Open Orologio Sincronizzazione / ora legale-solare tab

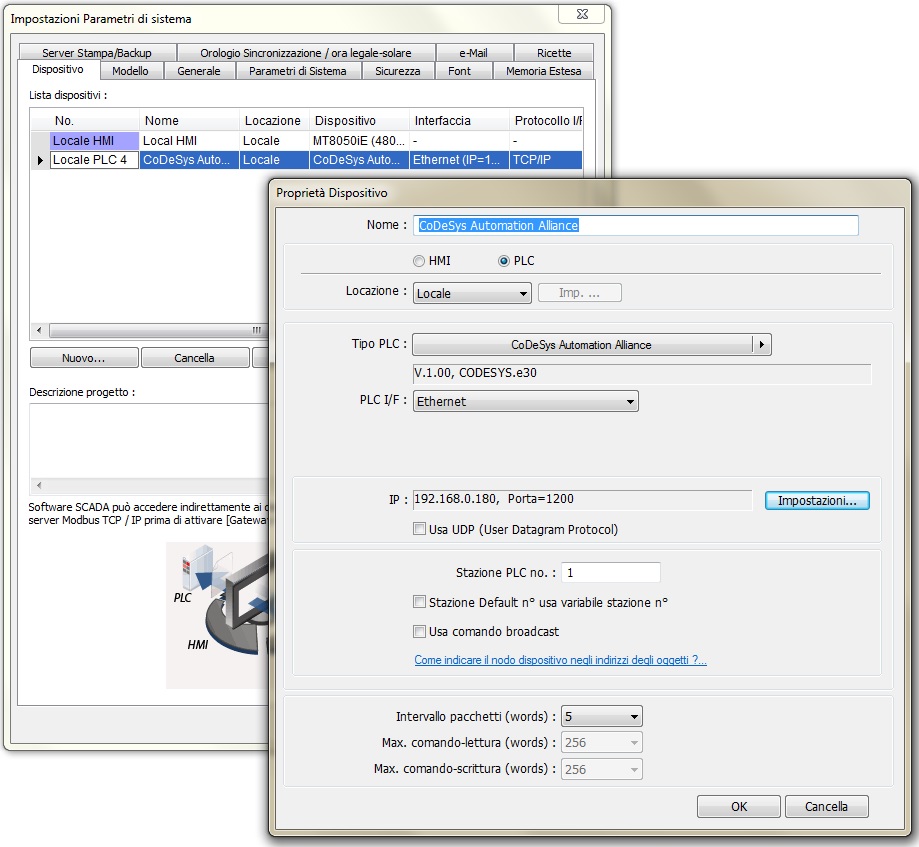tap(306, 53)
